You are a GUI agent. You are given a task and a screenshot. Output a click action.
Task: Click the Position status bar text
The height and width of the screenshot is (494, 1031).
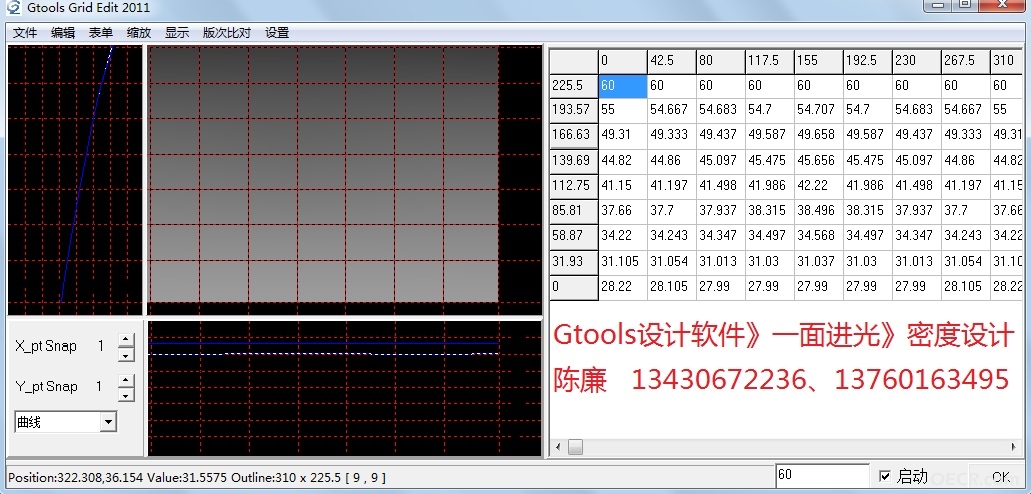click(x=197, y=477)
